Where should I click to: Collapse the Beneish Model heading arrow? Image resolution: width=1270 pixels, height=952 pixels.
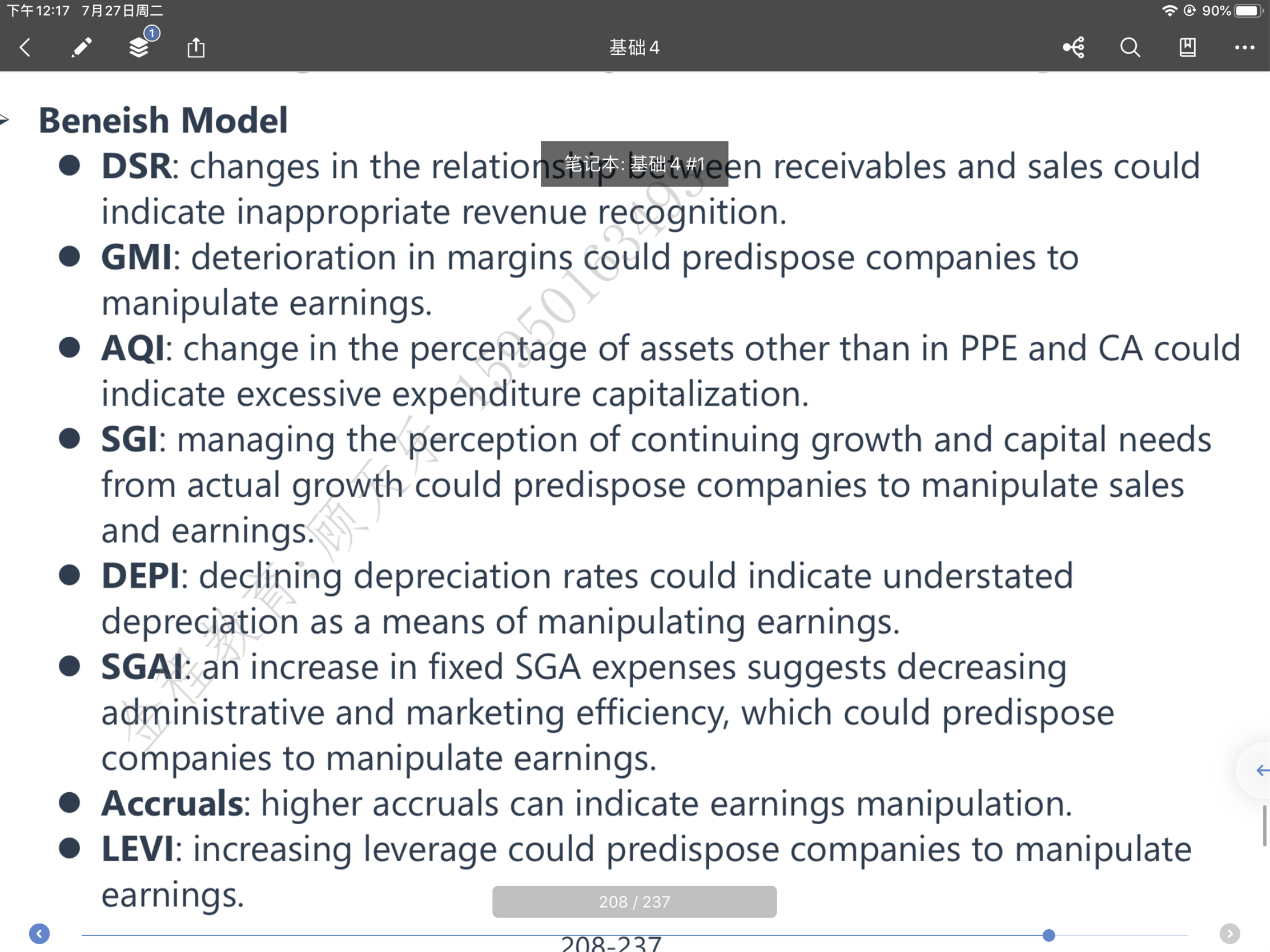5,120
